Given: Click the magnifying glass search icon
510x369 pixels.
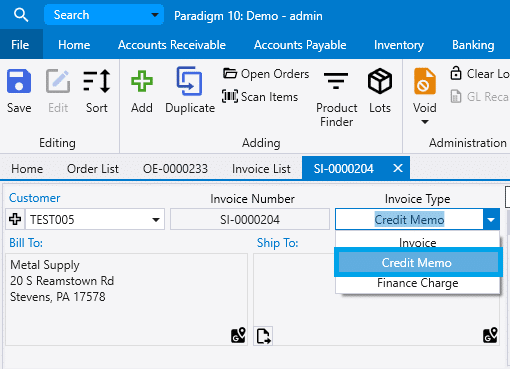Looking at the screenshot, I should [21, 15].
